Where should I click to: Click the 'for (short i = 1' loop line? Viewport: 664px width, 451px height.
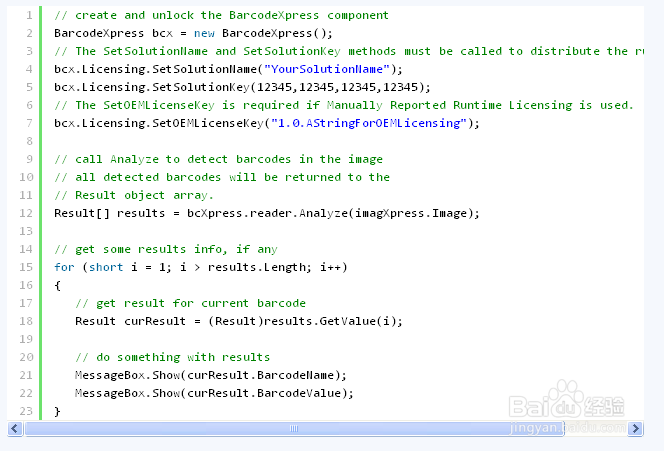(201, 268)
